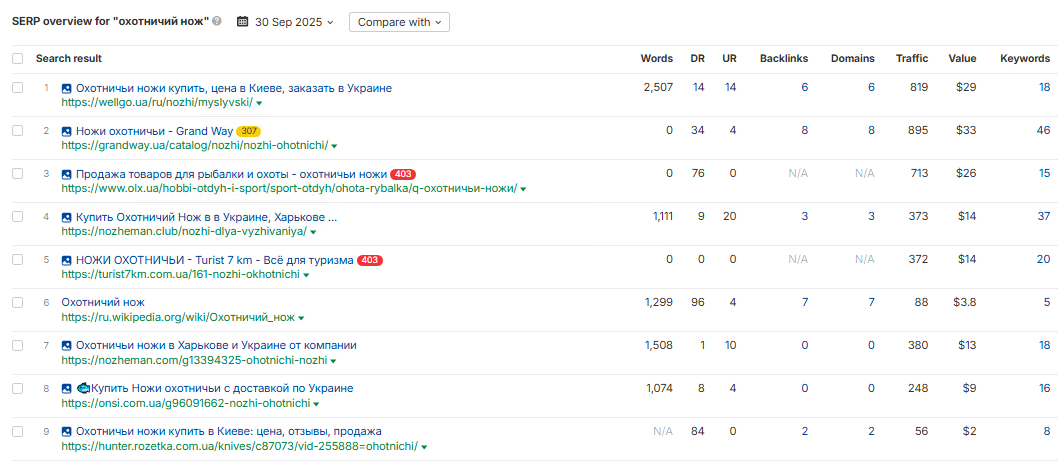This screenshot has height=463, width=1058.
Task: Expand the onsi.com.ua URL dropdown arrow
Action: (316, 404)
